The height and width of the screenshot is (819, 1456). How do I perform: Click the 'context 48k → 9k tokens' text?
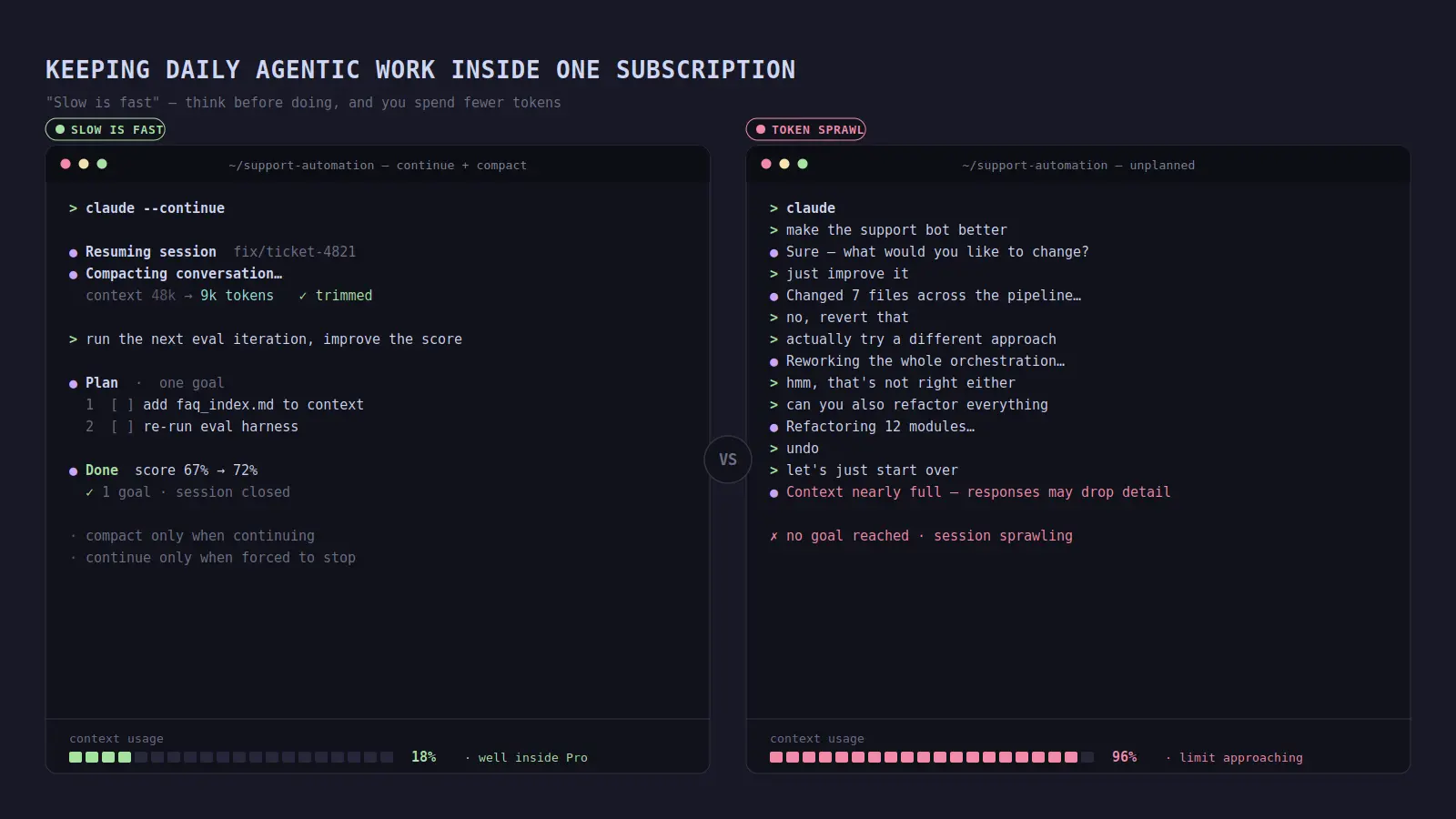[x=179, y=296]
